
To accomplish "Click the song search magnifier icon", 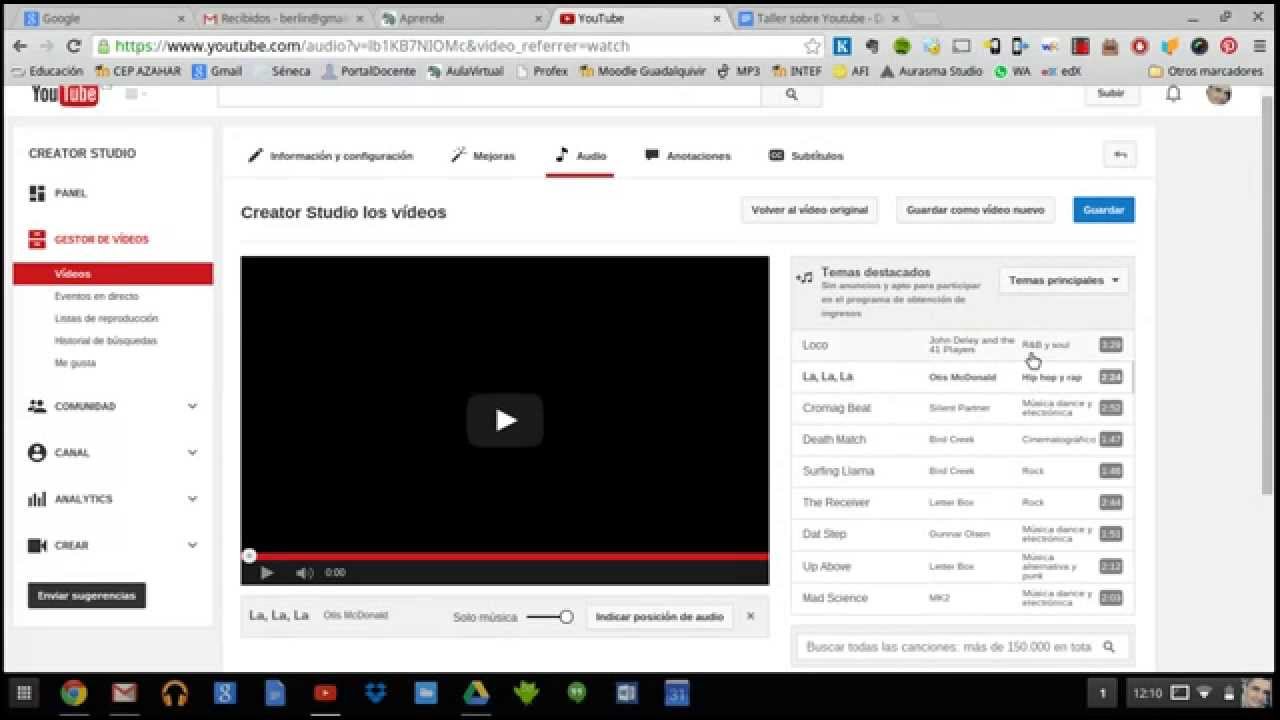I will click(1109, 647).
